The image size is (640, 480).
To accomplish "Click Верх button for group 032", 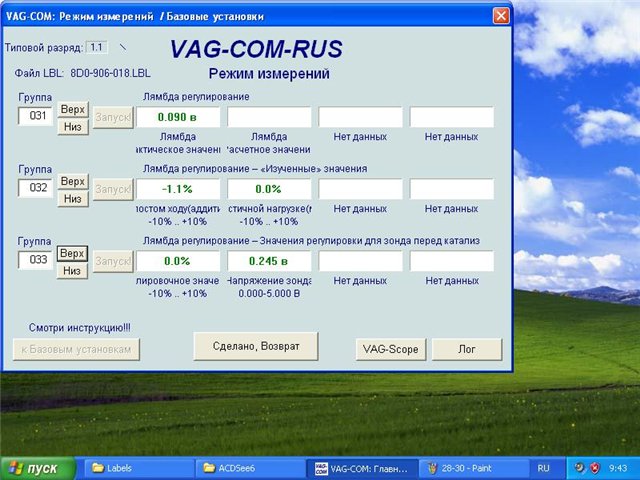I will coord(73,181).
